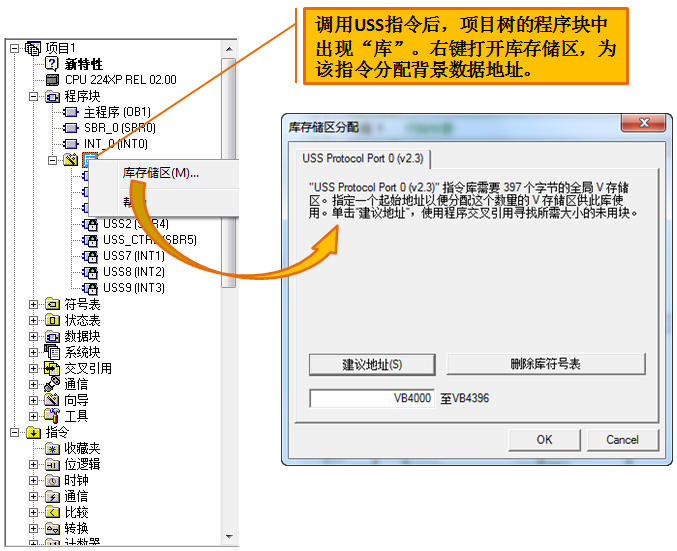Click the 符号表 folder icon

[x=52, y=304]
